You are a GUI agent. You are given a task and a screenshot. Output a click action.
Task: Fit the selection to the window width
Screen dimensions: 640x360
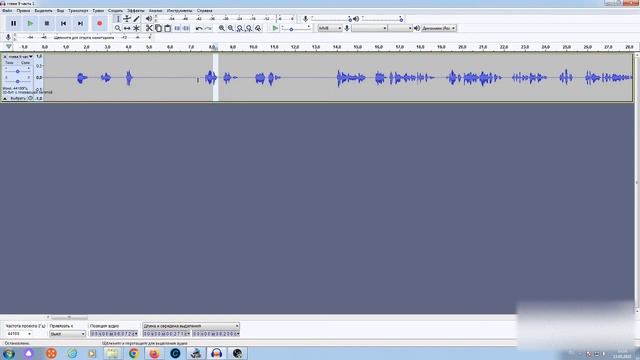(240, 28)
